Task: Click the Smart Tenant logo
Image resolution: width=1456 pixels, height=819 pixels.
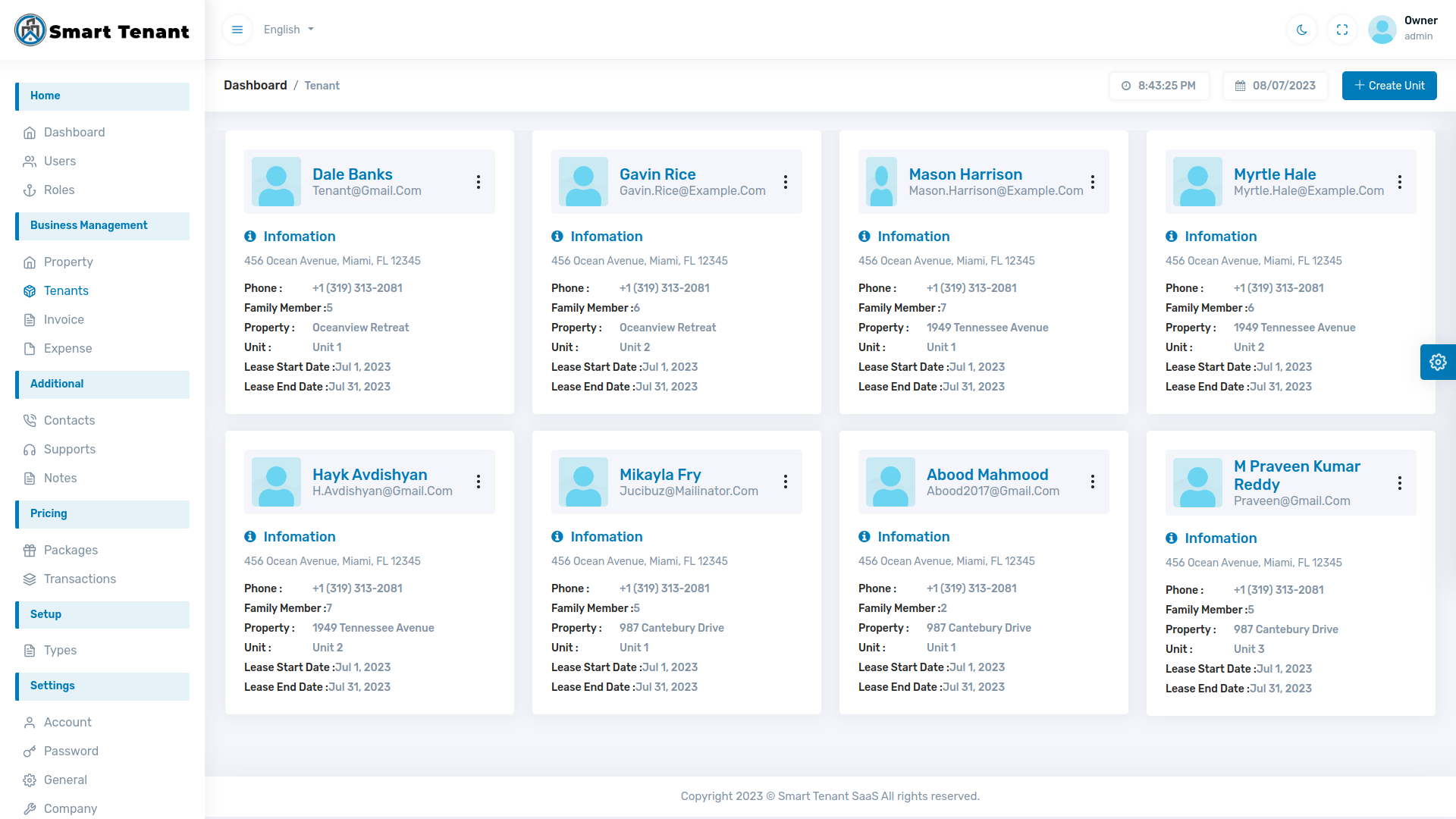Action: coord(102,30)
